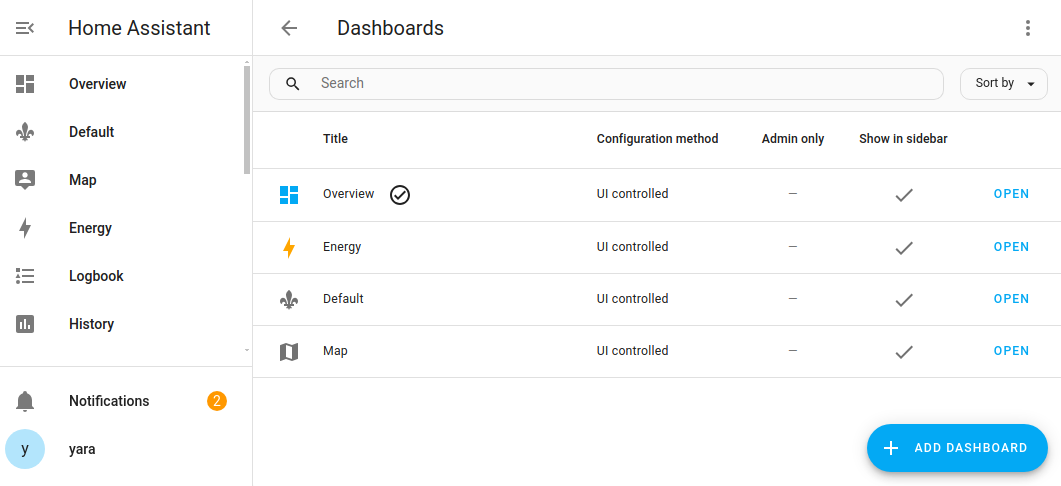Click OPEN for the Energy dashboard
Screen dimensions: 1061x486
(x=1012, y=247)
